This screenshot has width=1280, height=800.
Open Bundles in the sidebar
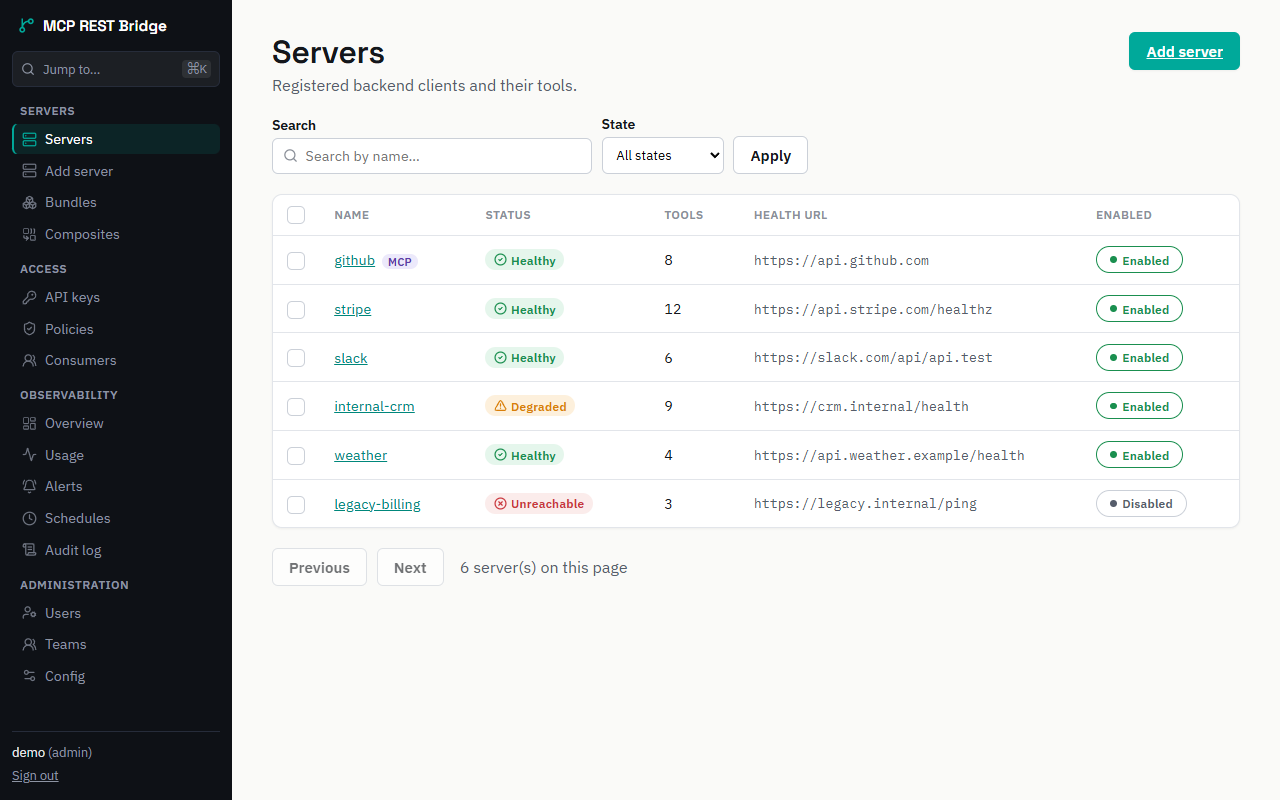click(x=116, y=202)
